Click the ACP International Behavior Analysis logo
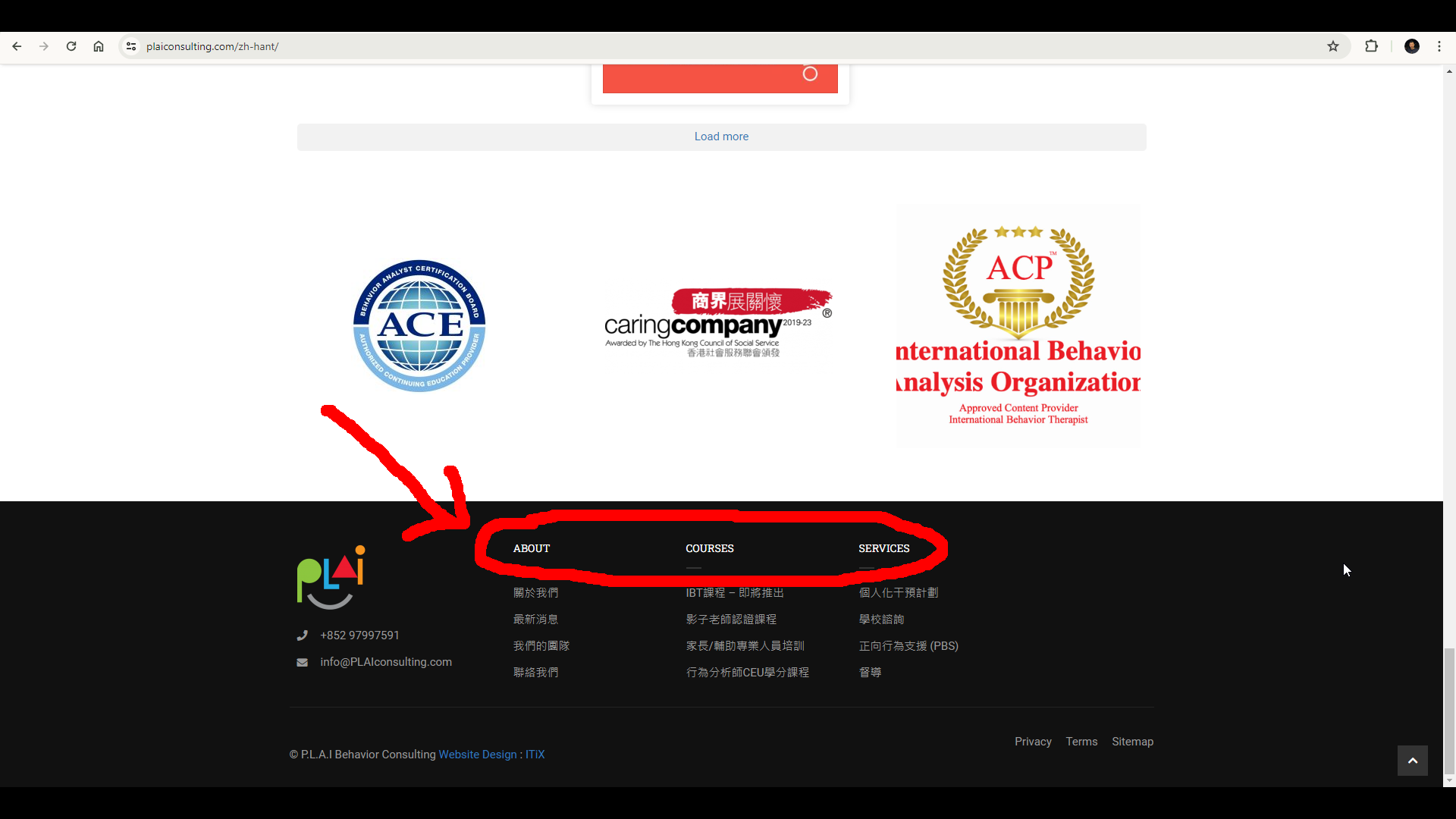Image resolution: width=1456 pixels, height=819 pixels. (x=1018, y=326)
